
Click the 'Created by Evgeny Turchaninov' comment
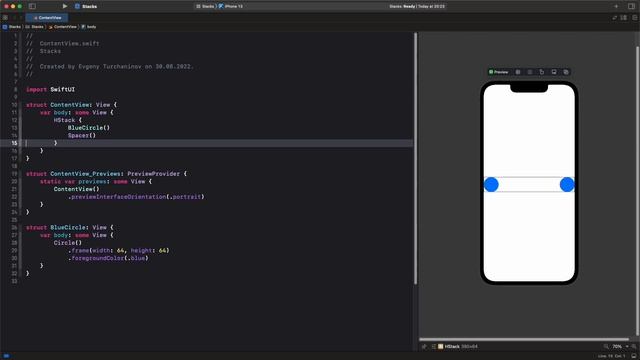coord(110,66)
